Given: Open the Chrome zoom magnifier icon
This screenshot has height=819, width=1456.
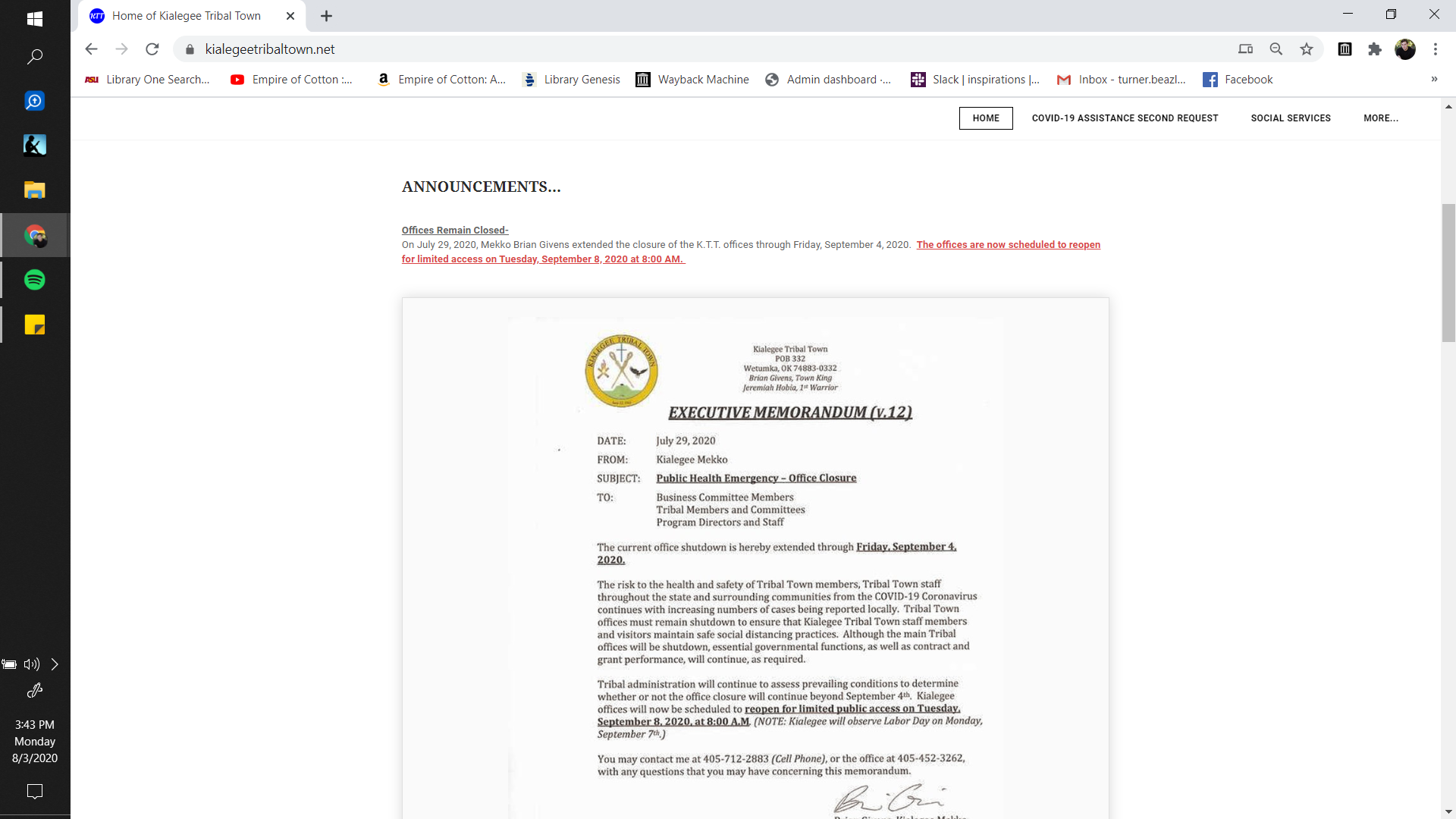Looking at the screenshot, I should [x=1276, y=49].
